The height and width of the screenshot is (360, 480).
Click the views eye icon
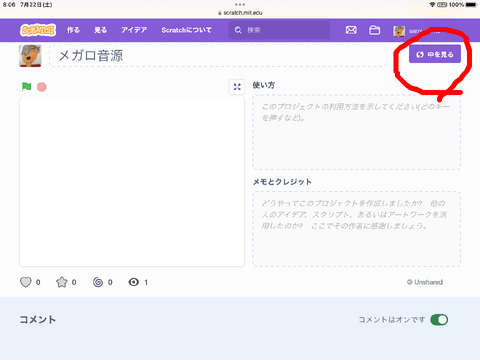pos(134,282)
